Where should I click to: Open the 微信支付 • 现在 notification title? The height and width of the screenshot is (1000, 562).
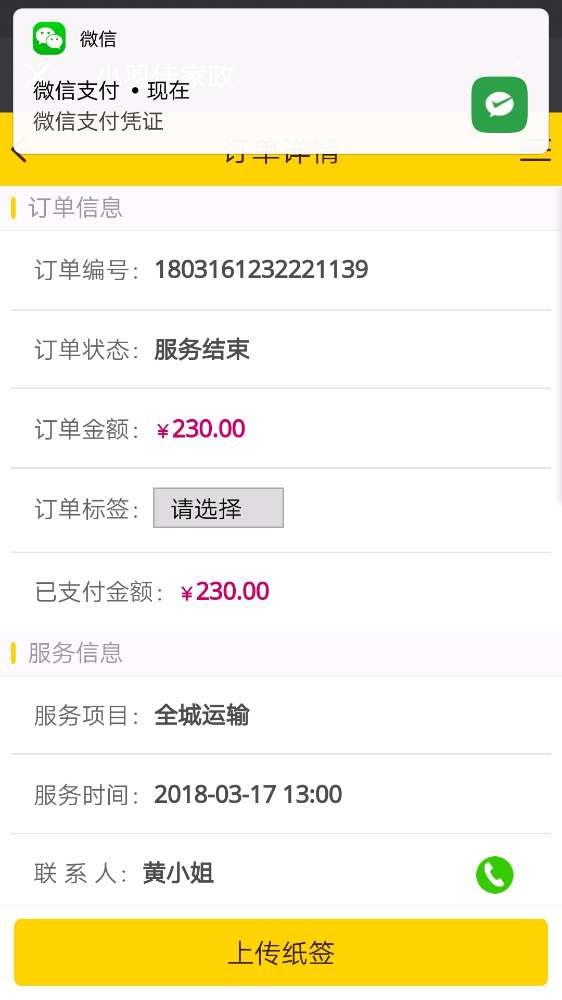[x=112, y=91]
